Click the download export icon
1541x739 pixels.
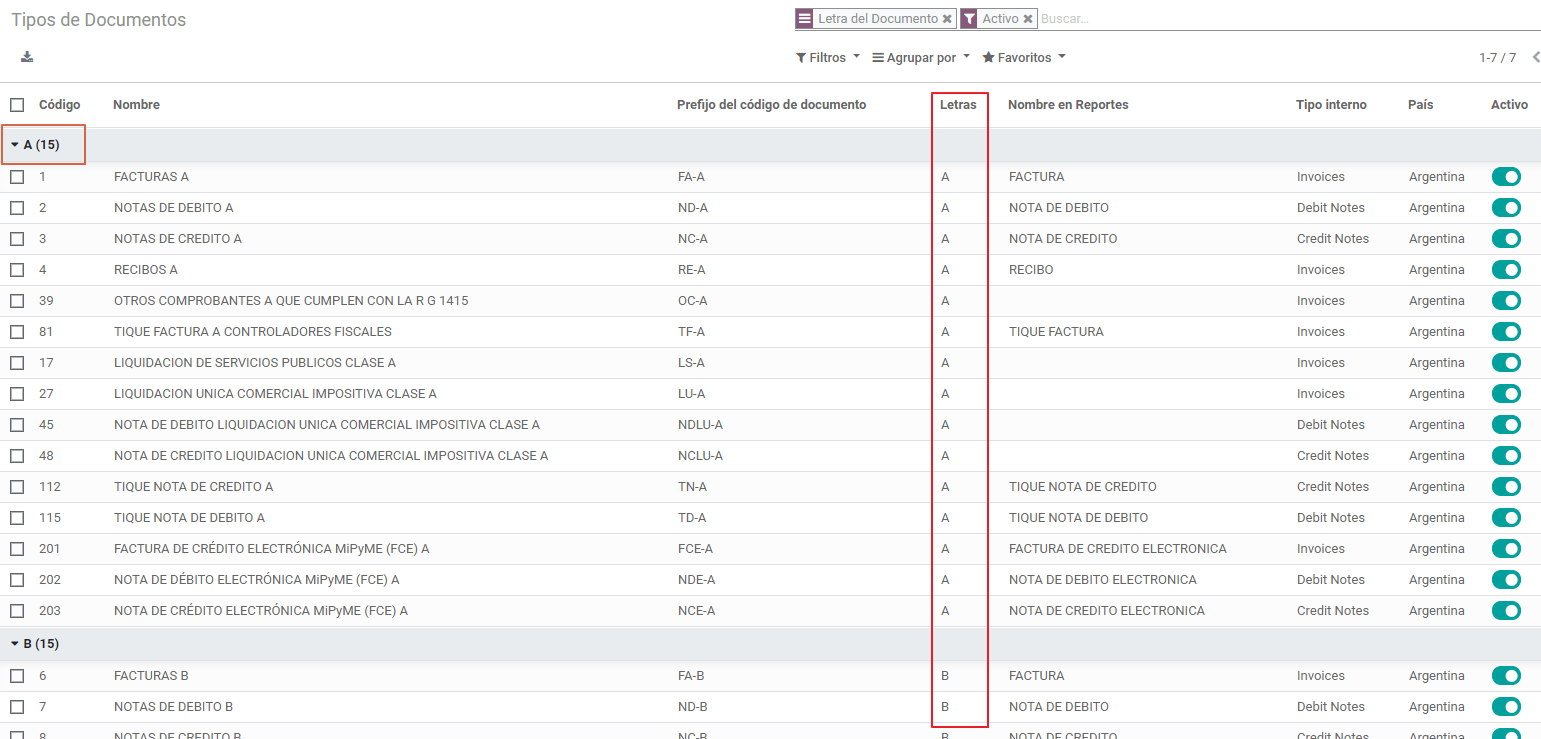27,57
